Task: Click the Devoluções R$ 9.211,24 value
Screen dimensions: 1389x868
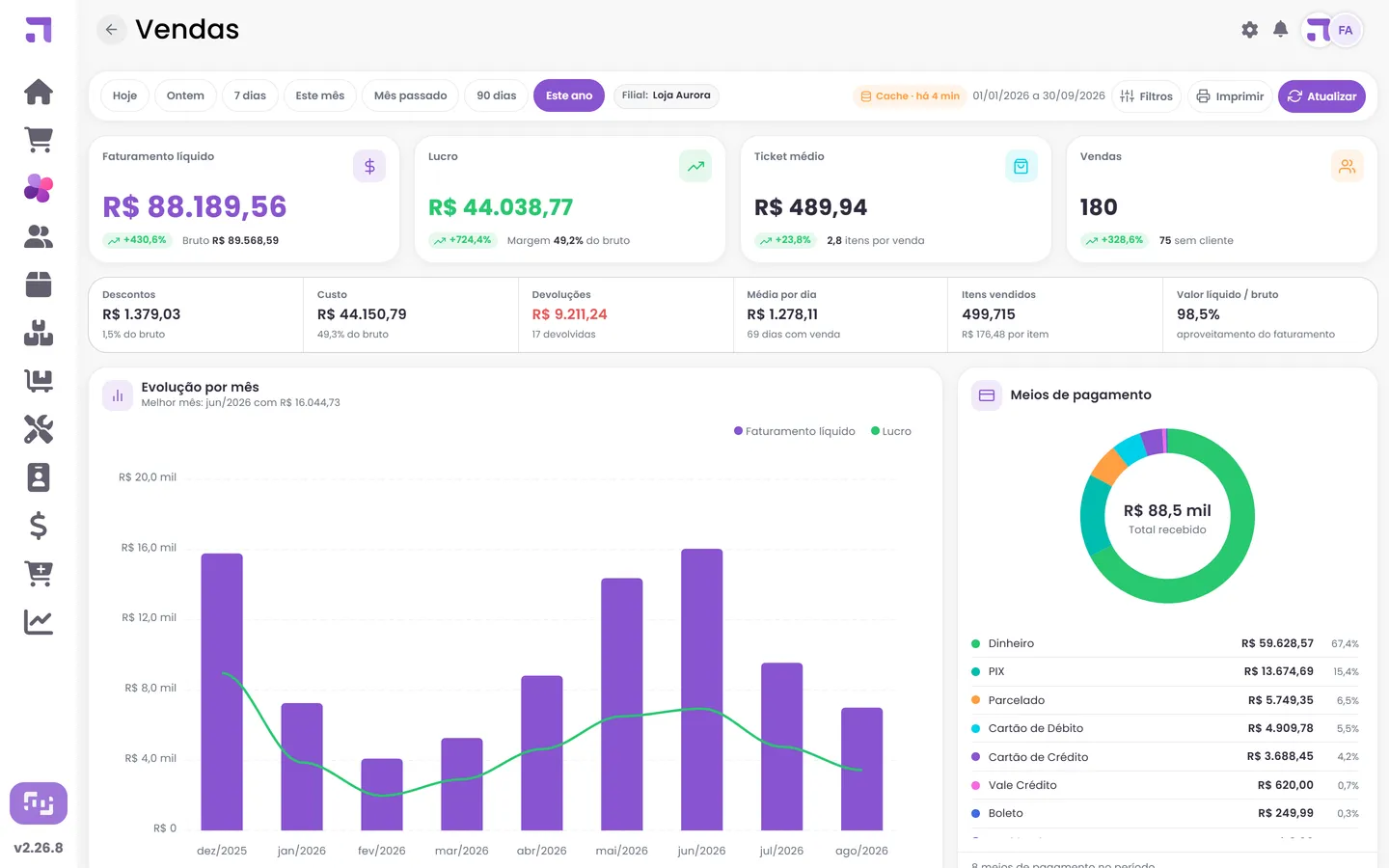Action: 569,314
